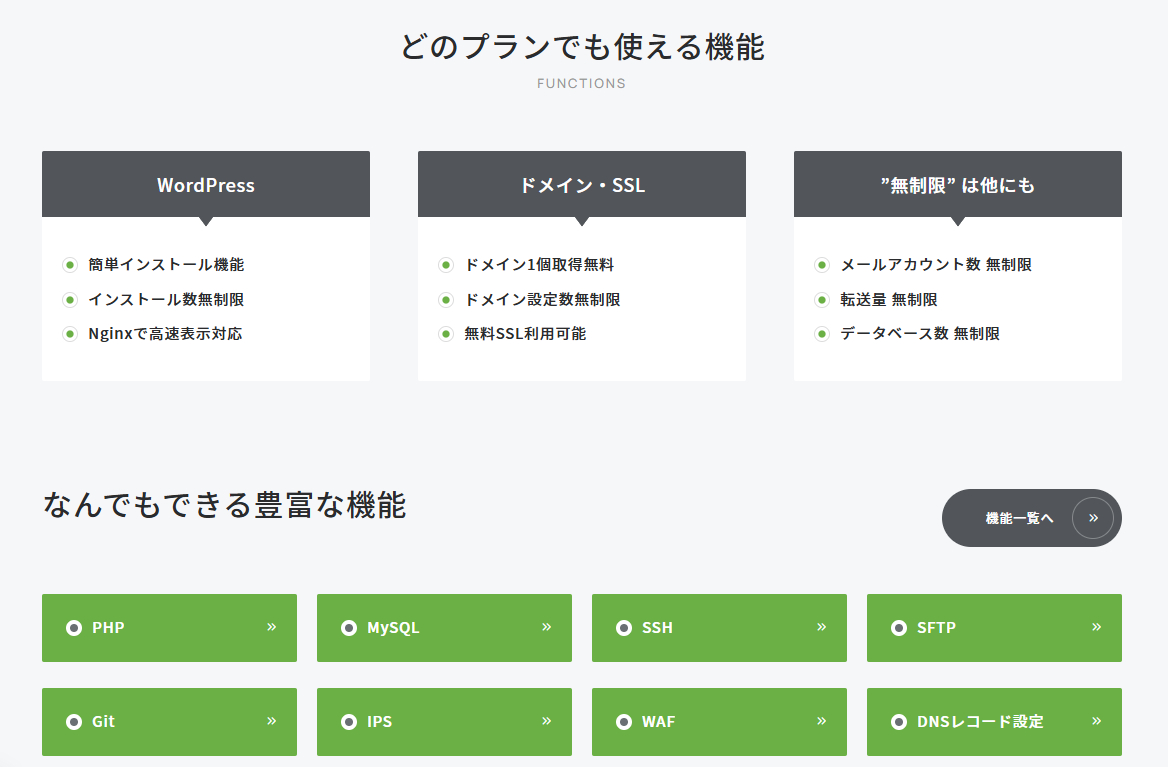Click 転送量 無制限 text

point(889,299)
